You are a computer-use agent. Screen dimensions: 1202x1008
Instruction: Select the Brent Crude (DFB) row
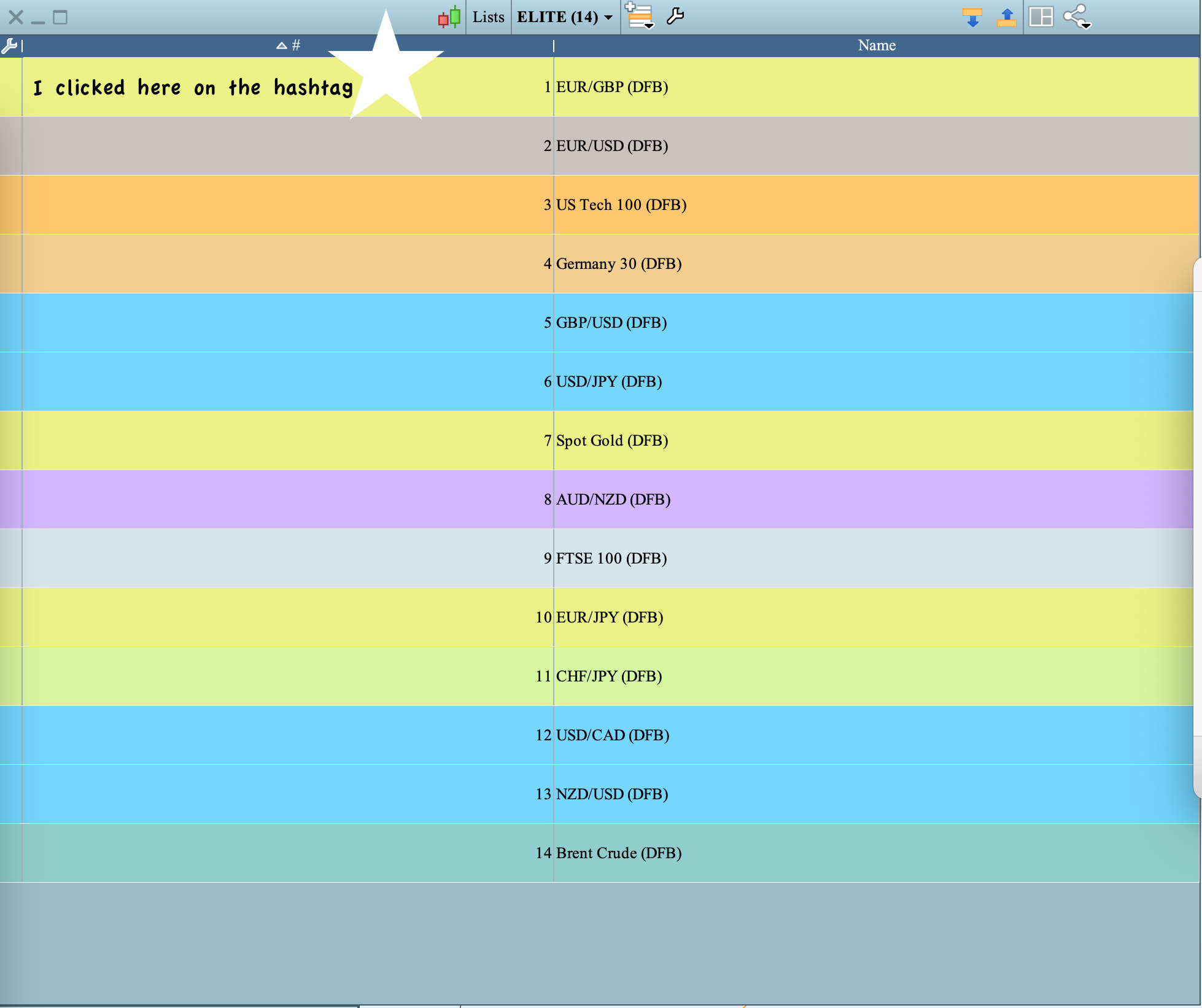[618, 853]
